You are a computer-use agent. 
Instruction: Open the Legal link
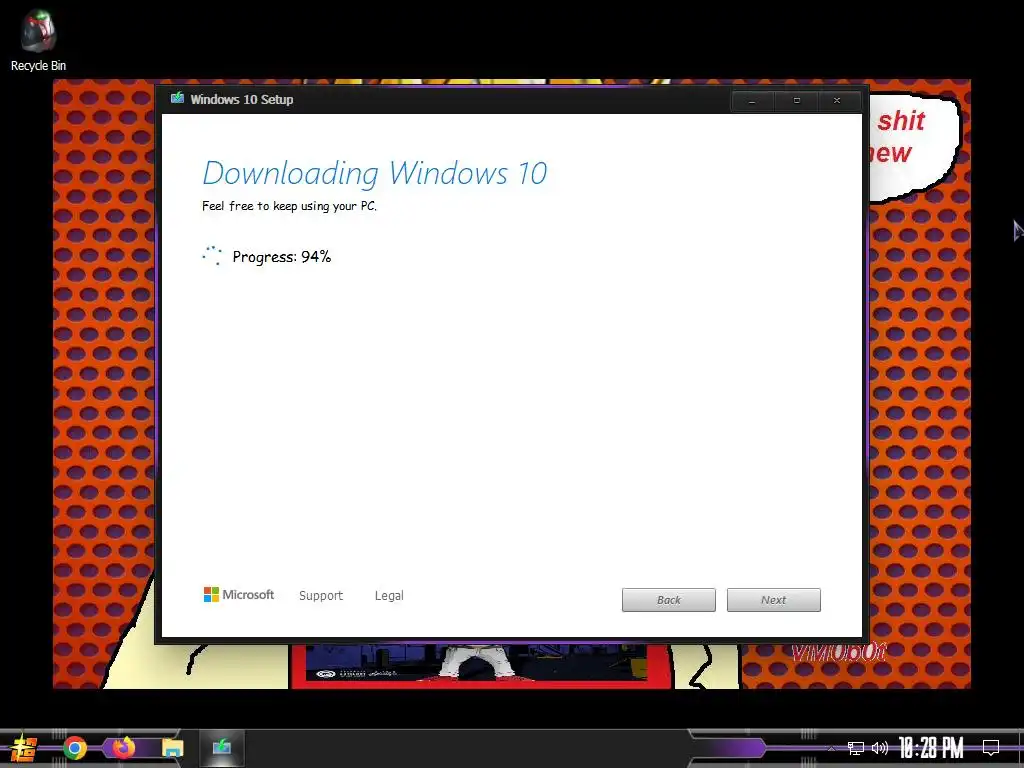(389, 596)
